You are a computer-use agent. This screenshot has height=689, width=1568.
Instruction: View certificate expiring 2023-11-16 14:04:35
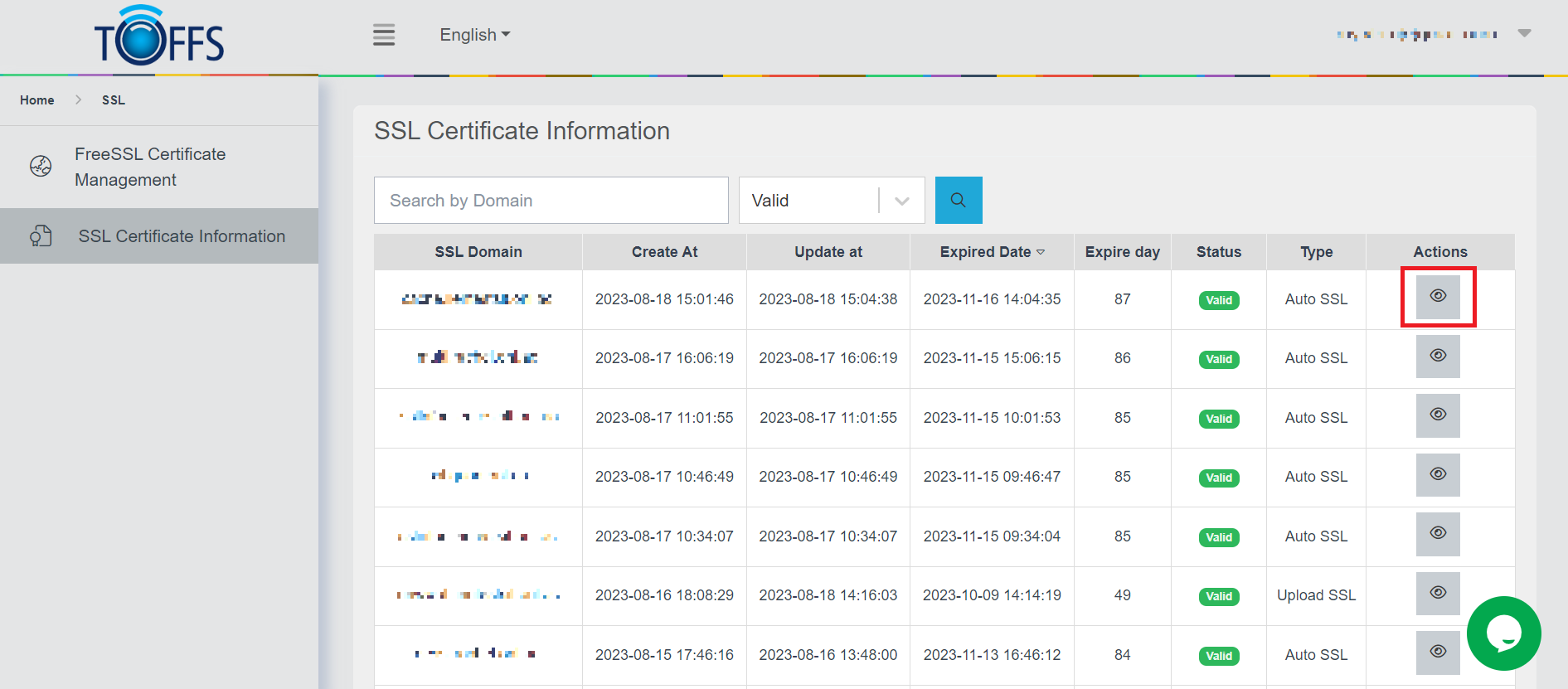click(1437, 297)
